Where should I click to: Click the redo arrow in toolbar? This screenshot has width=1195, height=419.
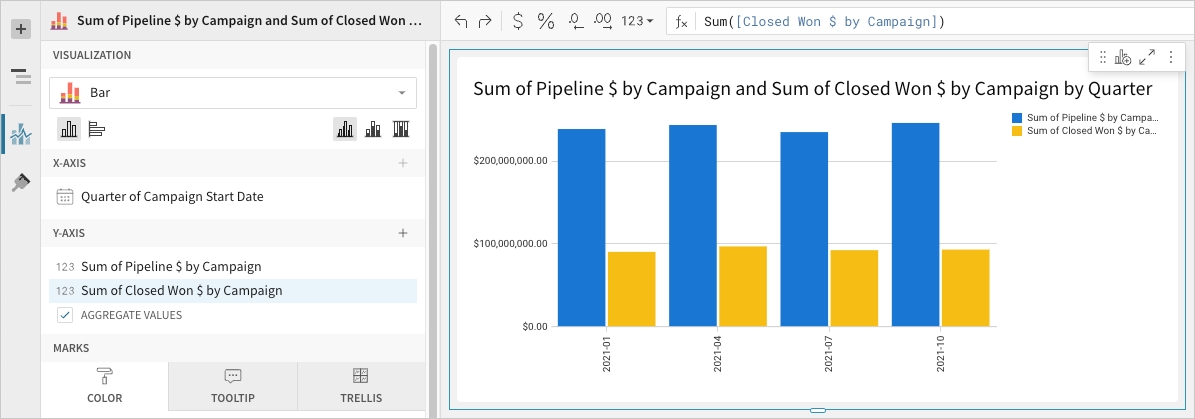click(485, 21)
